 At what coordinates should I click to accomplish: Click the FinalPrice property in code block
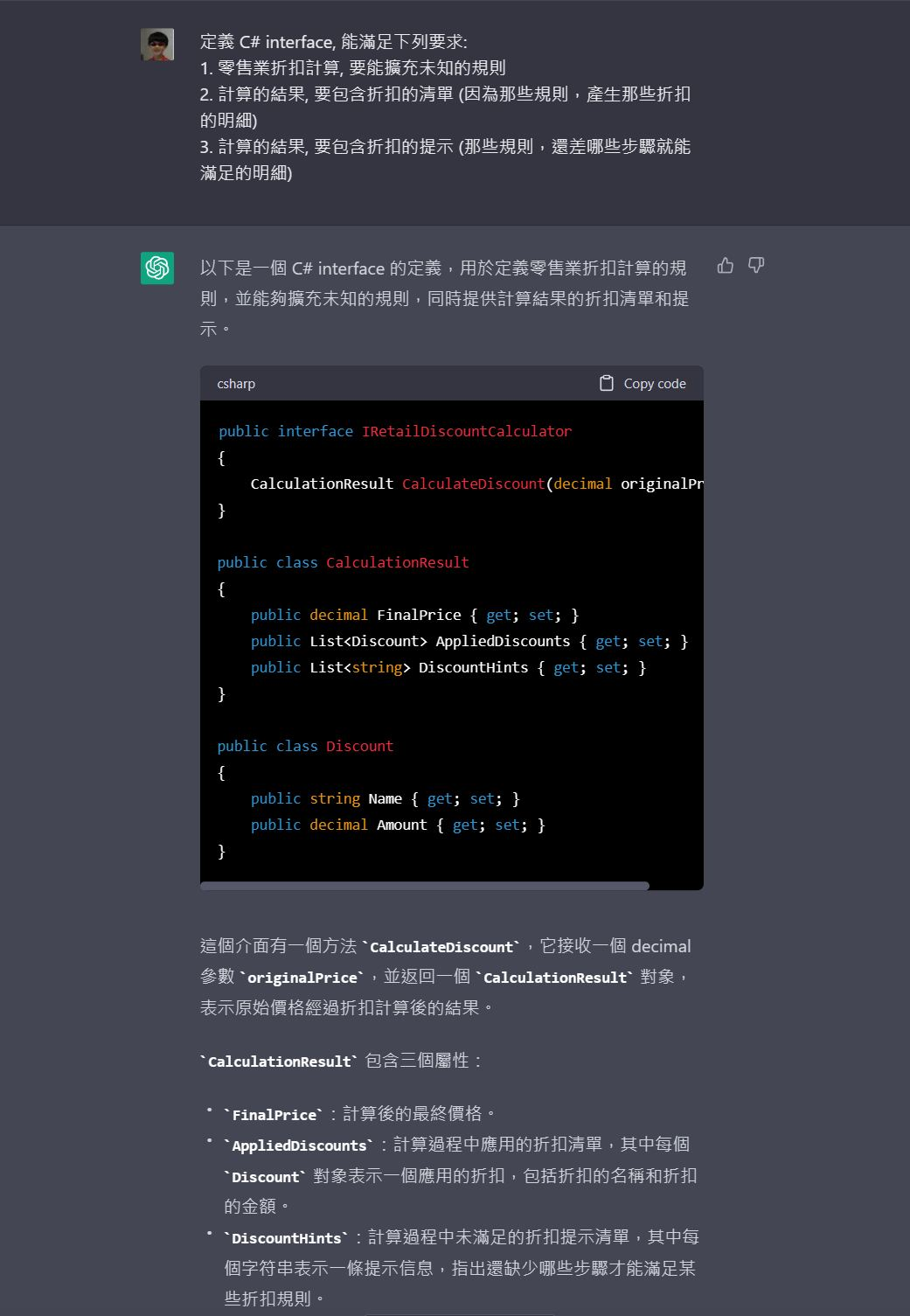[418, 615]
